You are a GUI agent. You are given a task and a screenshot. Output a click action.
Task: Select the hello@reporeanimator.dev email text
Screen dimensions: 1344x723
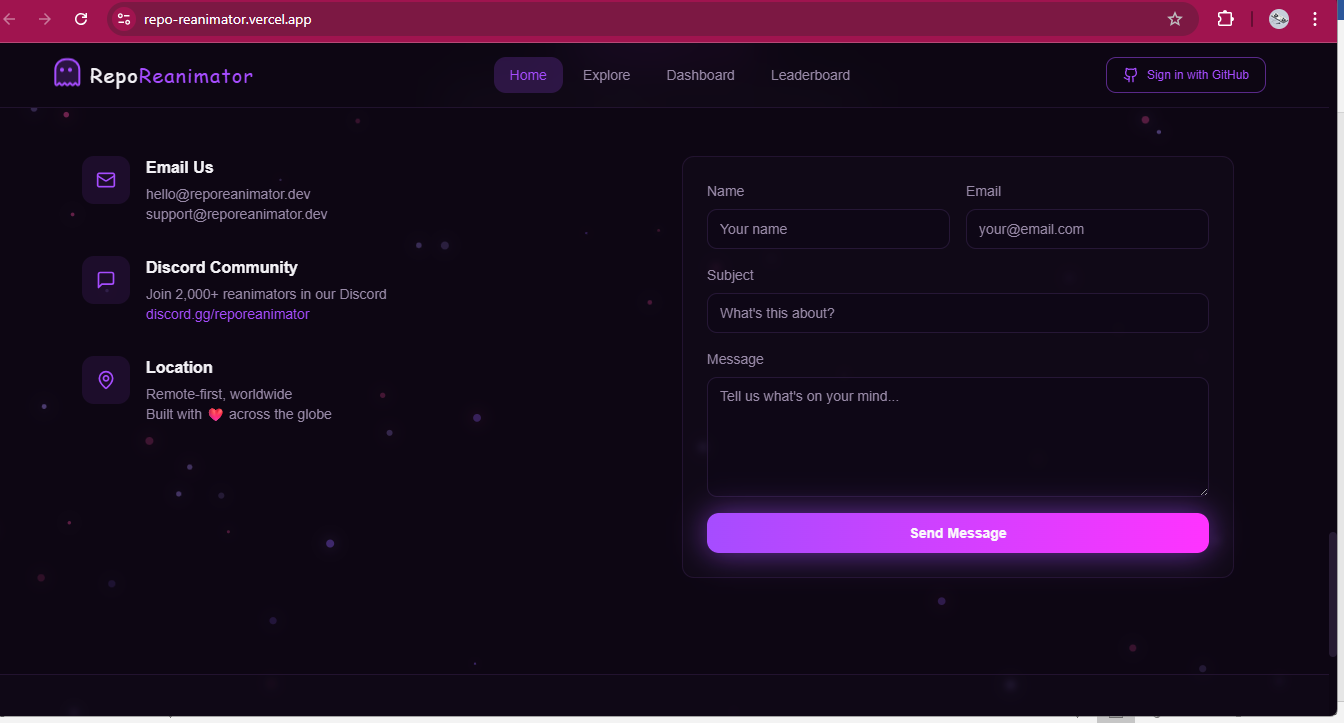click(228, 194)
